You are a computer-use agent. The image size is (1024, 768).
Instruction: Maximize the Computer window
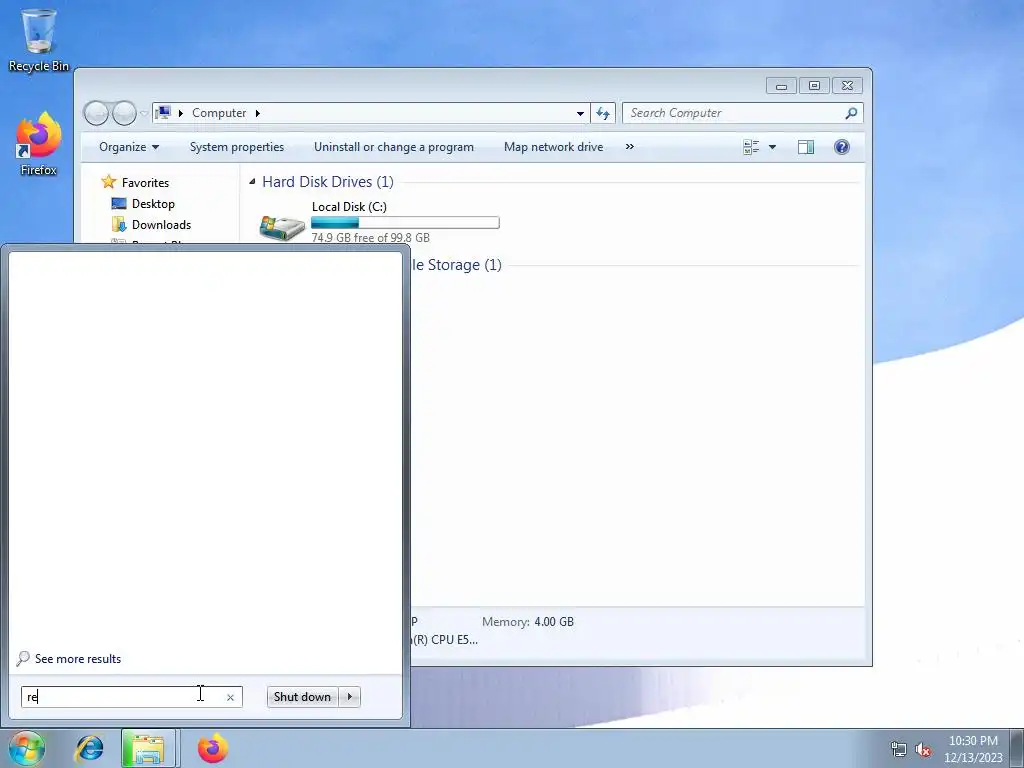click(x=814, y=86)
